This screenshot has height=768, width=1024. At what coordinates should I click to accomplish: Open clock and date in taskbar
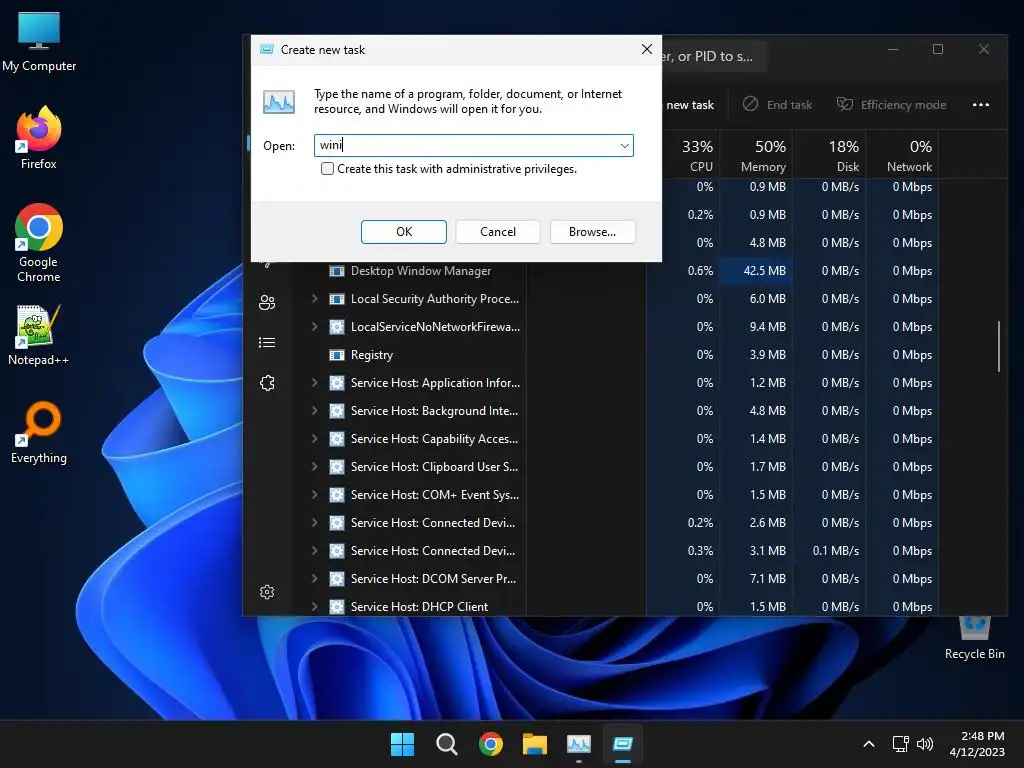pos(977,744)
